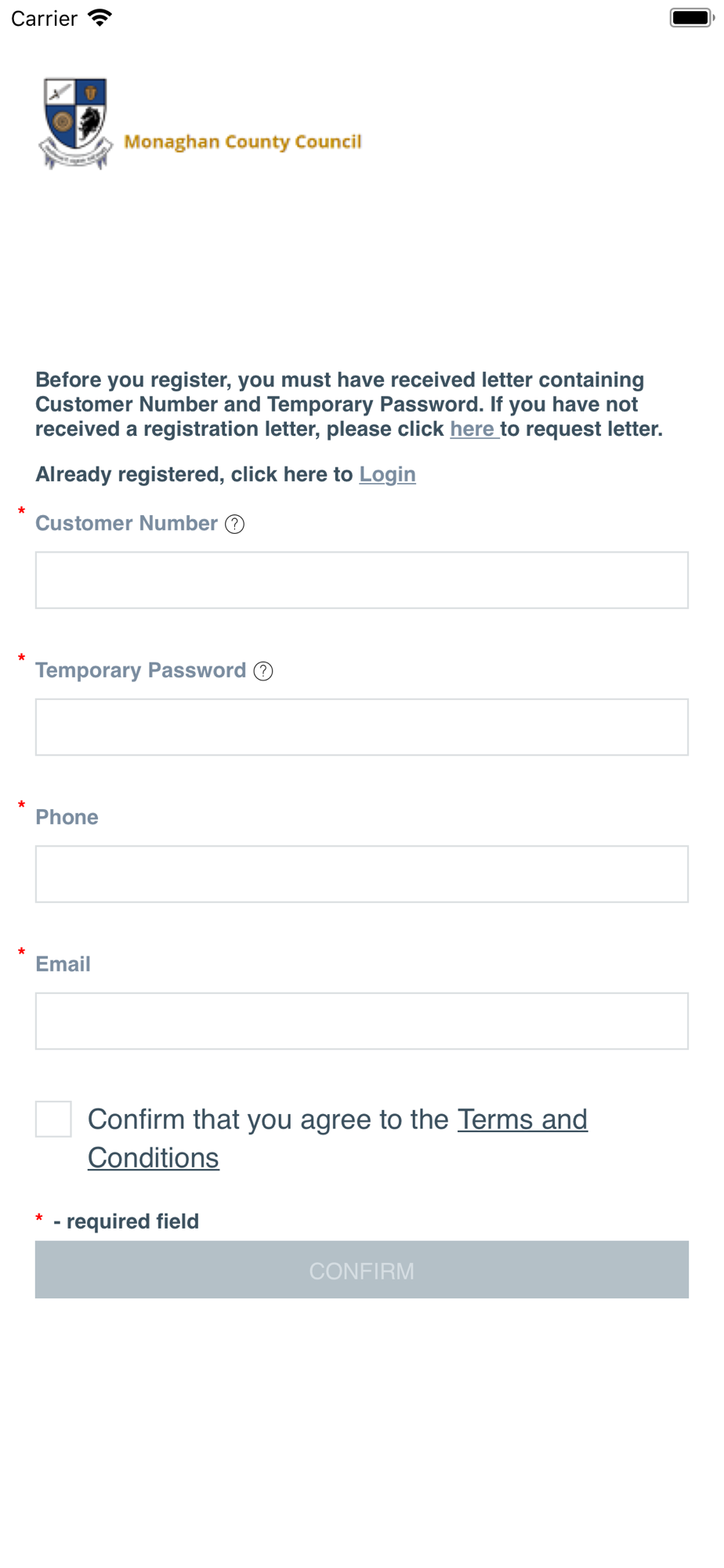This screenshot has width=724, height=1568.
Task: Open the Terms and Conditions link
Action: tap(338, 1138)
